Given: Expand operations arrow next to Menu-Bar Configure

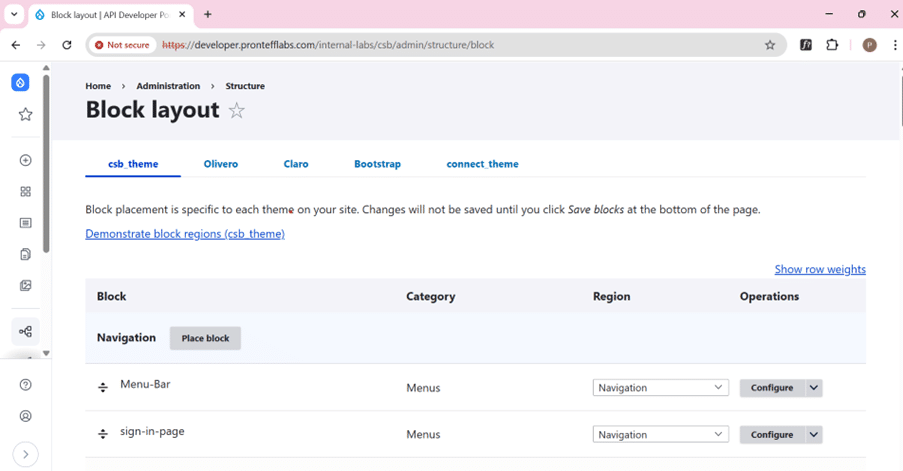Looking at the screenshot, I should pos(814,388).
